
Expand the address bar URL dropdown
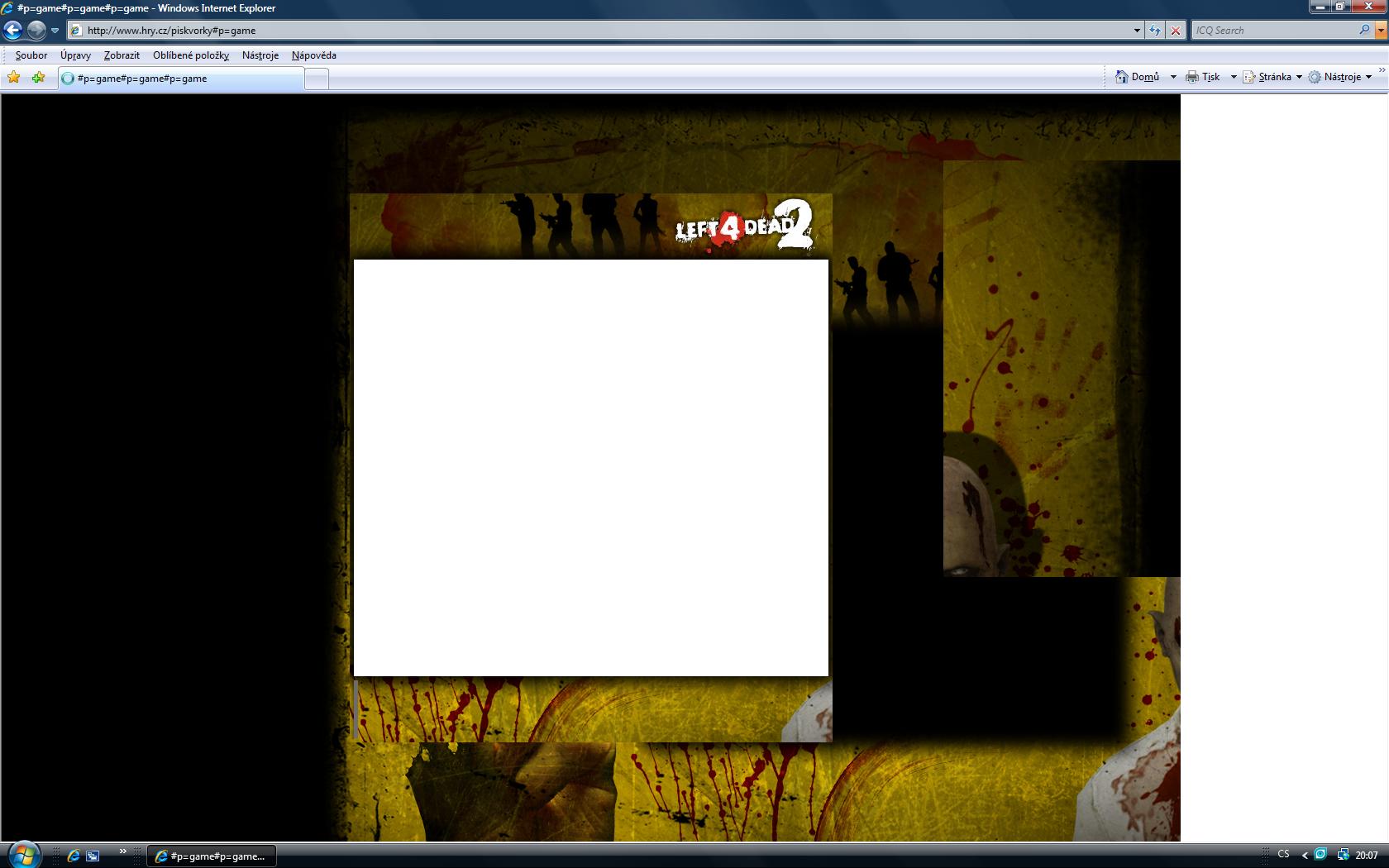(x=1137, y=31)
